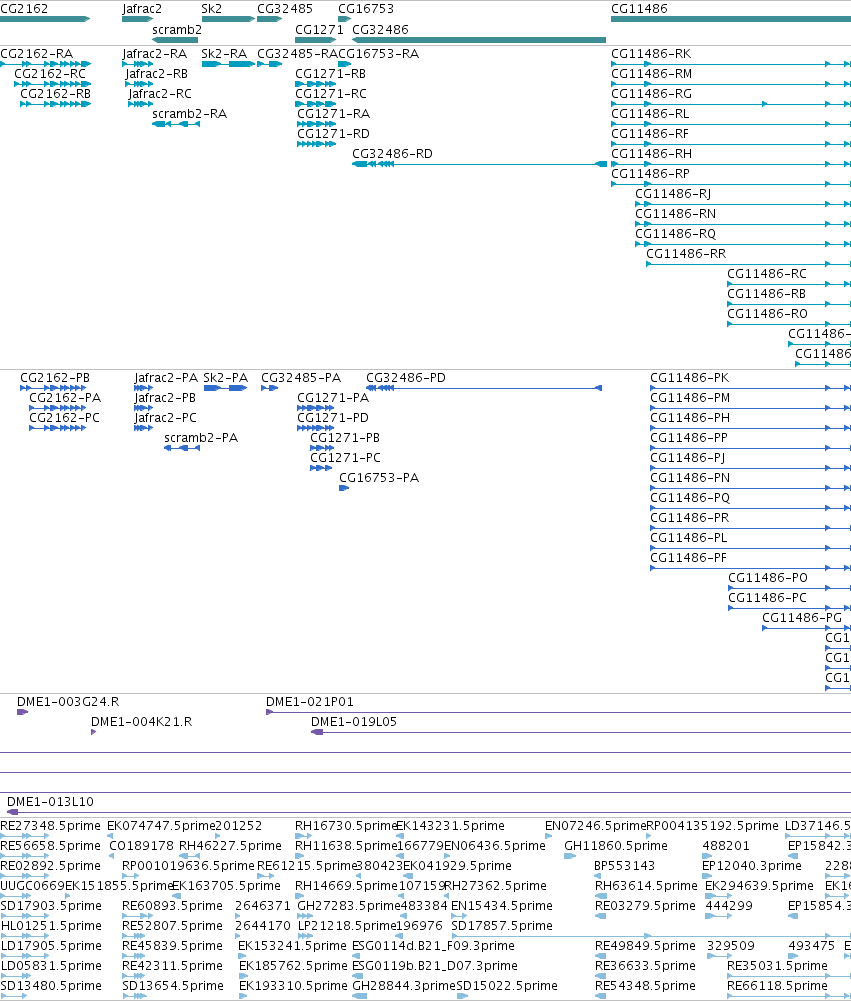Click transcript Jafrac2-RC

tap(160, 94)
